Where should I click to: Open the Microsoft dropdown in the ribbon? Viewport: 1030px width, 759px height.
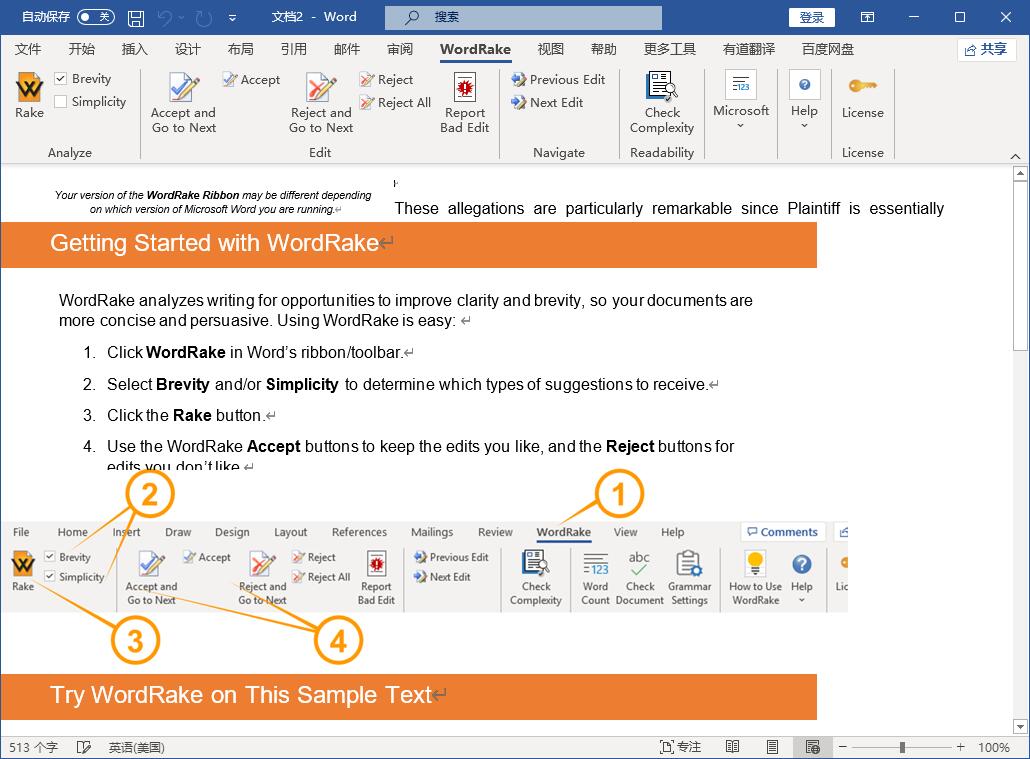point(741,100)
